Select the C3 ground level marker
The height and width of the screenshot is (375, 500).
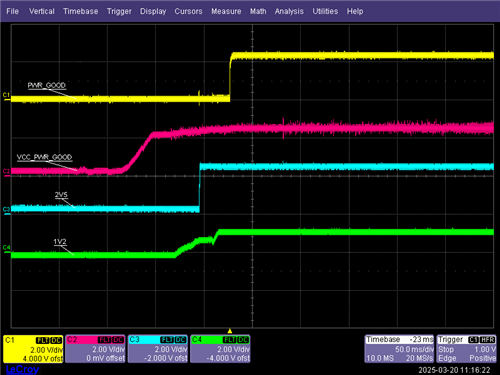(x=6, y=210)
